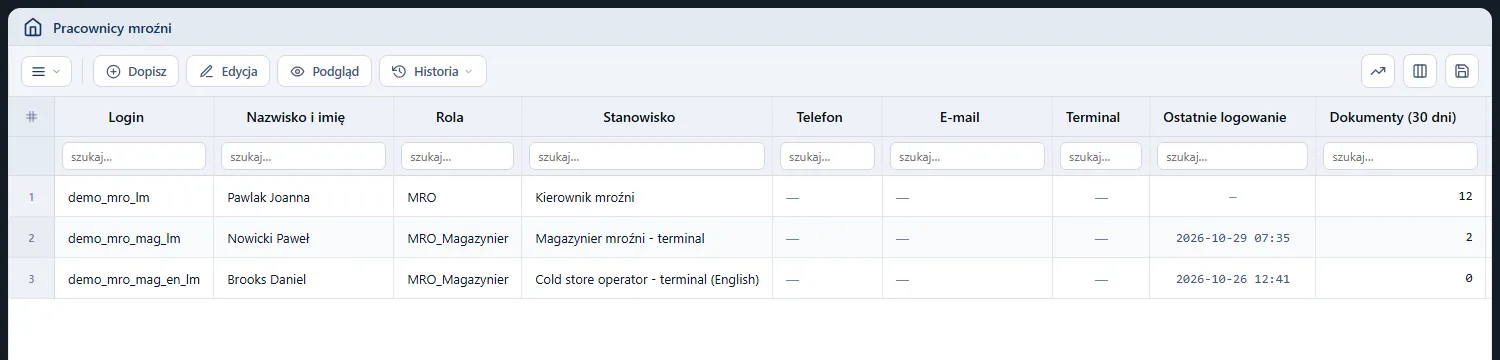Focus the Ostatnie logowanie search field
1500x360 pixels.
click(x=1232, y=156)
